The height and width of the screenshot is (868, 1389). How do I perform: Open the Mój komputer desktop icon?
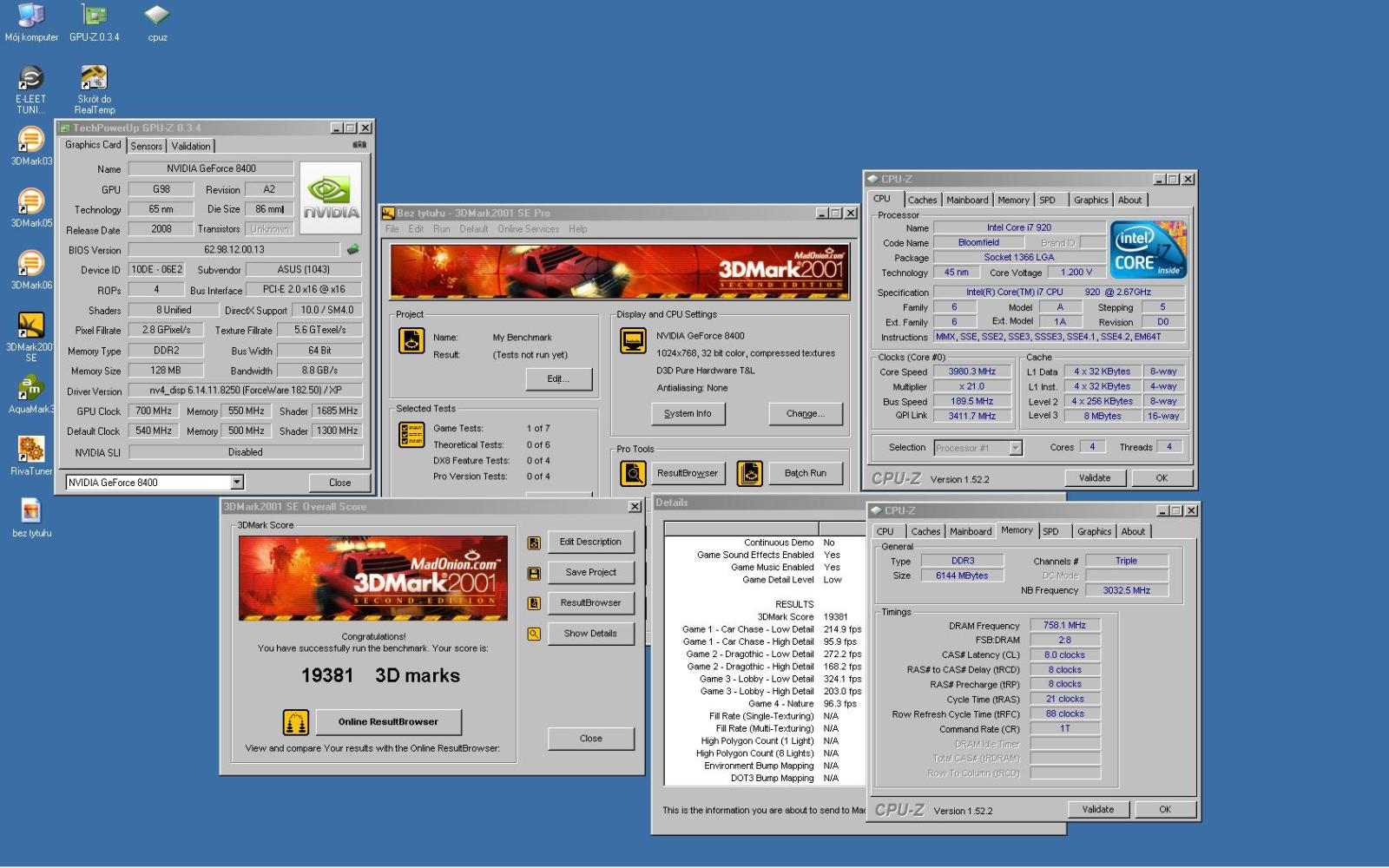pyautogui.click(x=31, y=23)
